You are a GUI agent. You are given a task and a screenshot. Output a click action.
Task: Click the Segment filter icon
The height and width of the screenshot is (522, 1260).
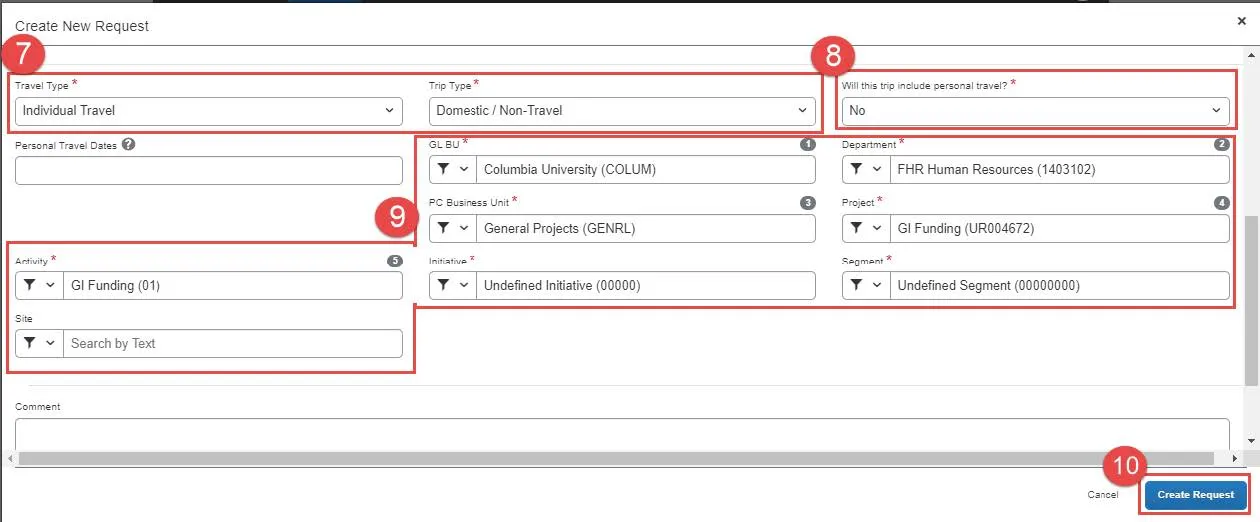point(857,286)
